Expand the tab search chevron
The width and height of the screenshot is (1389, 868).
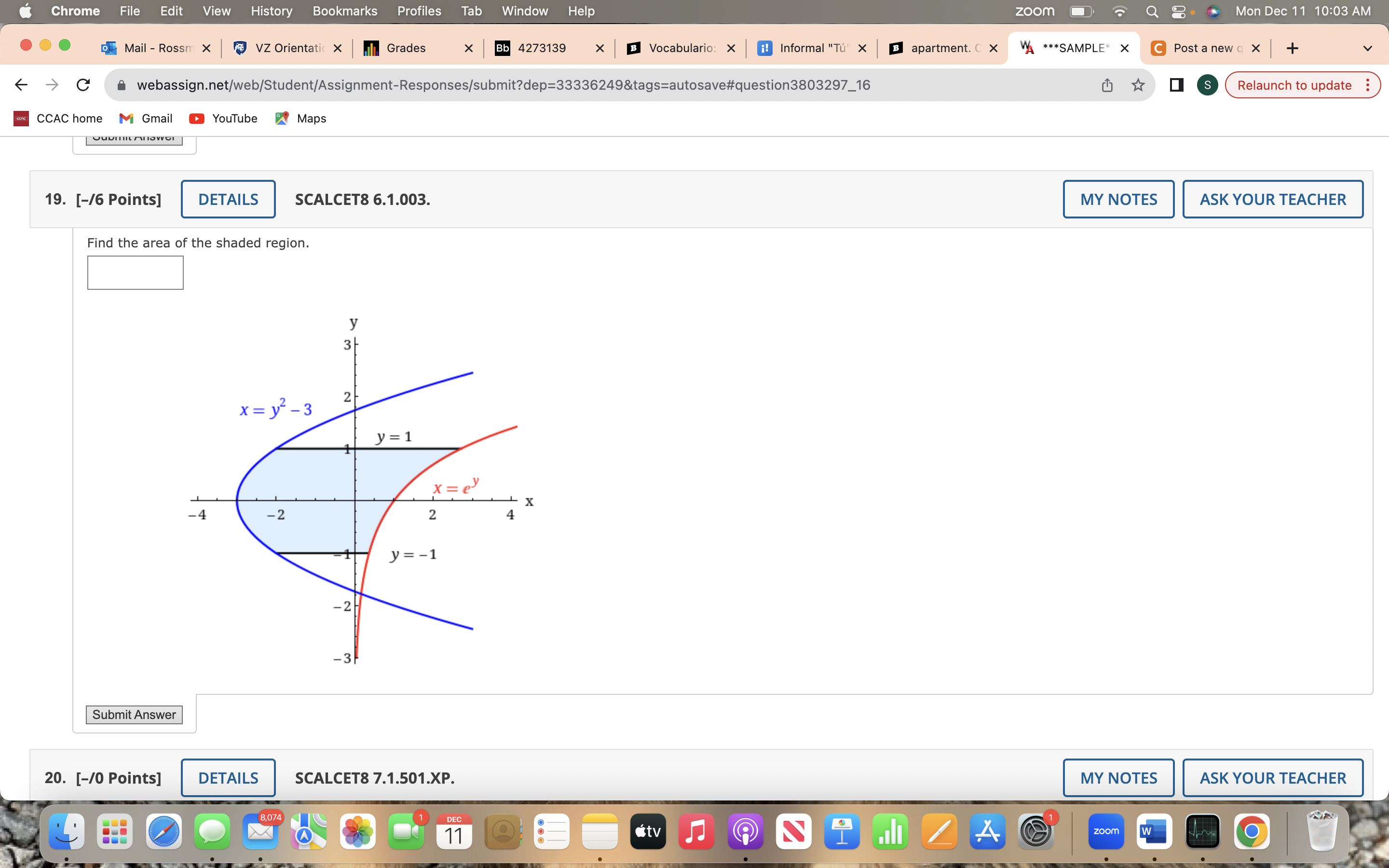pos(1367,48)
